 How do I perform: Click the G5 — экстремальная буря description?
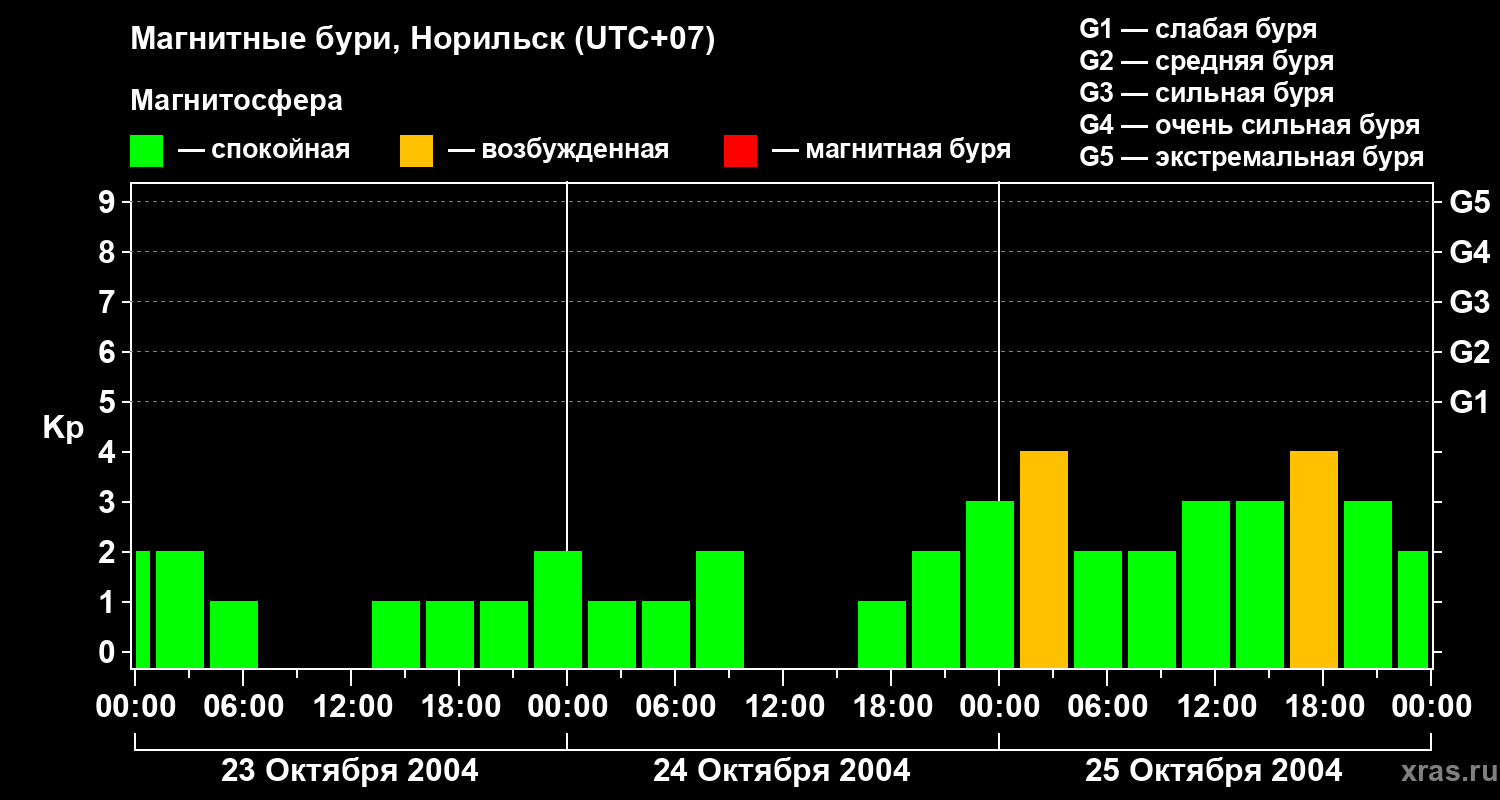pos(1251,157)
